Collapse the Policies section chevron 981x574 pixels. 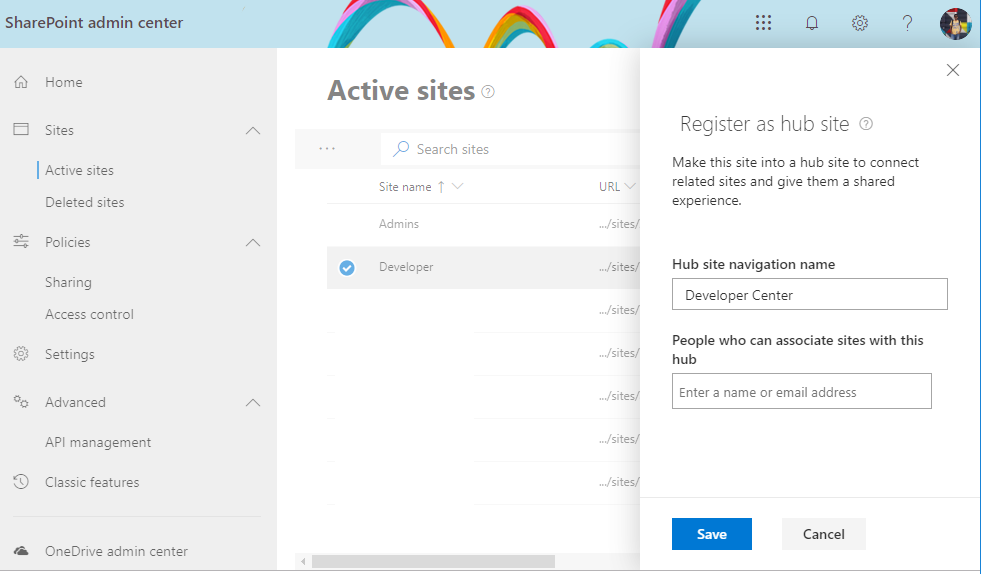click(253, 242)
